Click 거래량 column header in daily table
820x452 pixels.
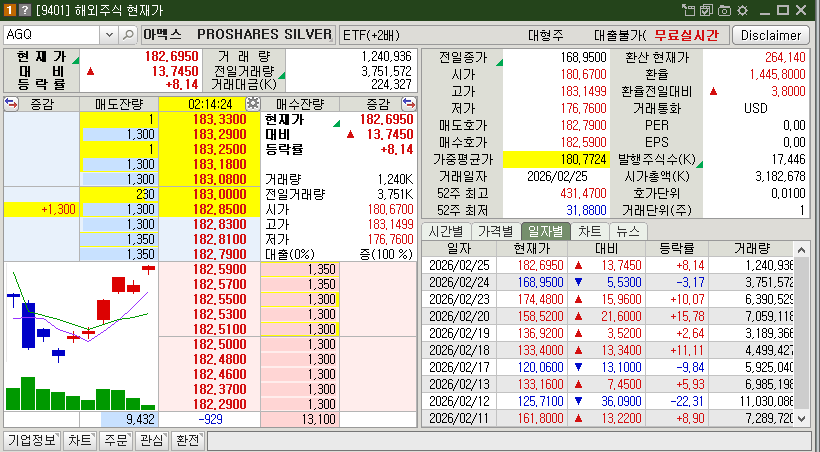pyautogui.click(x=751, y=248)
